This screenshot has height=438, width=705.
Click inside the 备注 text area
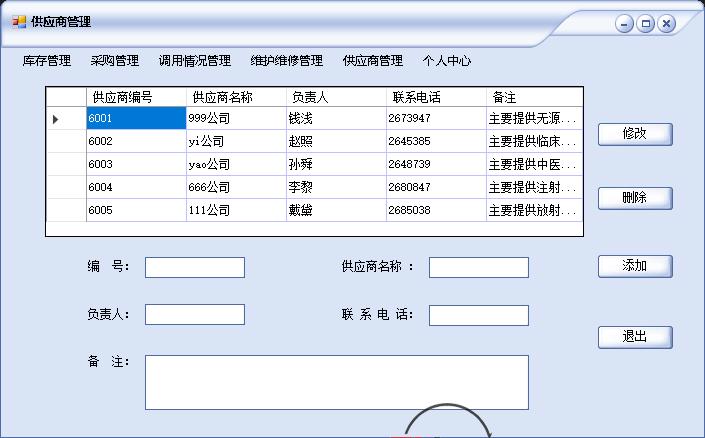point(337,382)
